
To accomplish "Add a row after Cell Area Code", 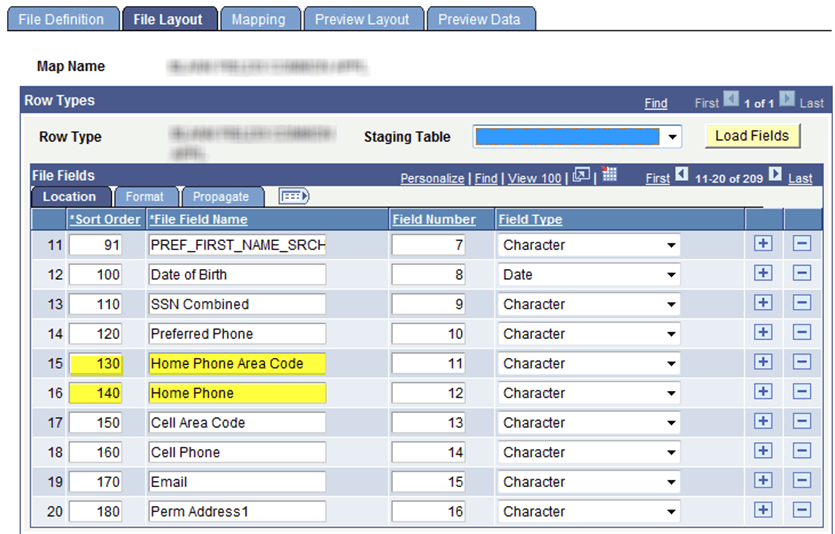I will 763,422.
